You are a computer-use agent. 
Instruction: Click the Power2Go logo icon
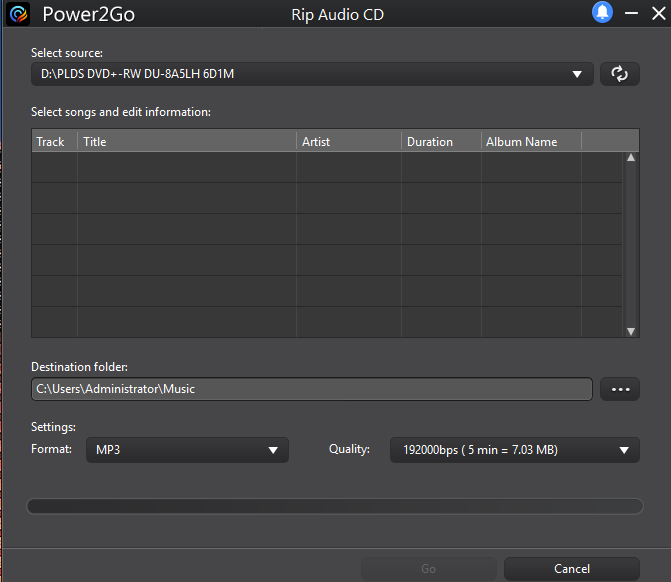pos(18,14)
